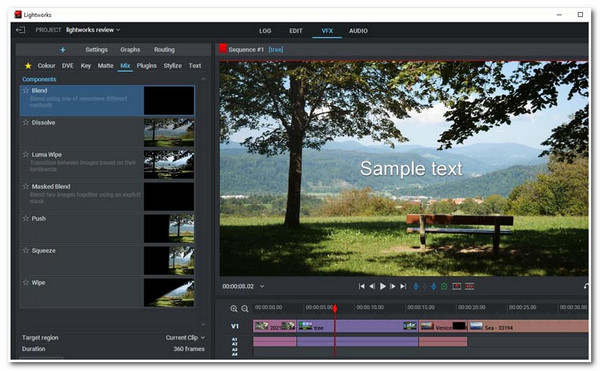
Task: Click the clear marks diamond icon
Action: 425,286
